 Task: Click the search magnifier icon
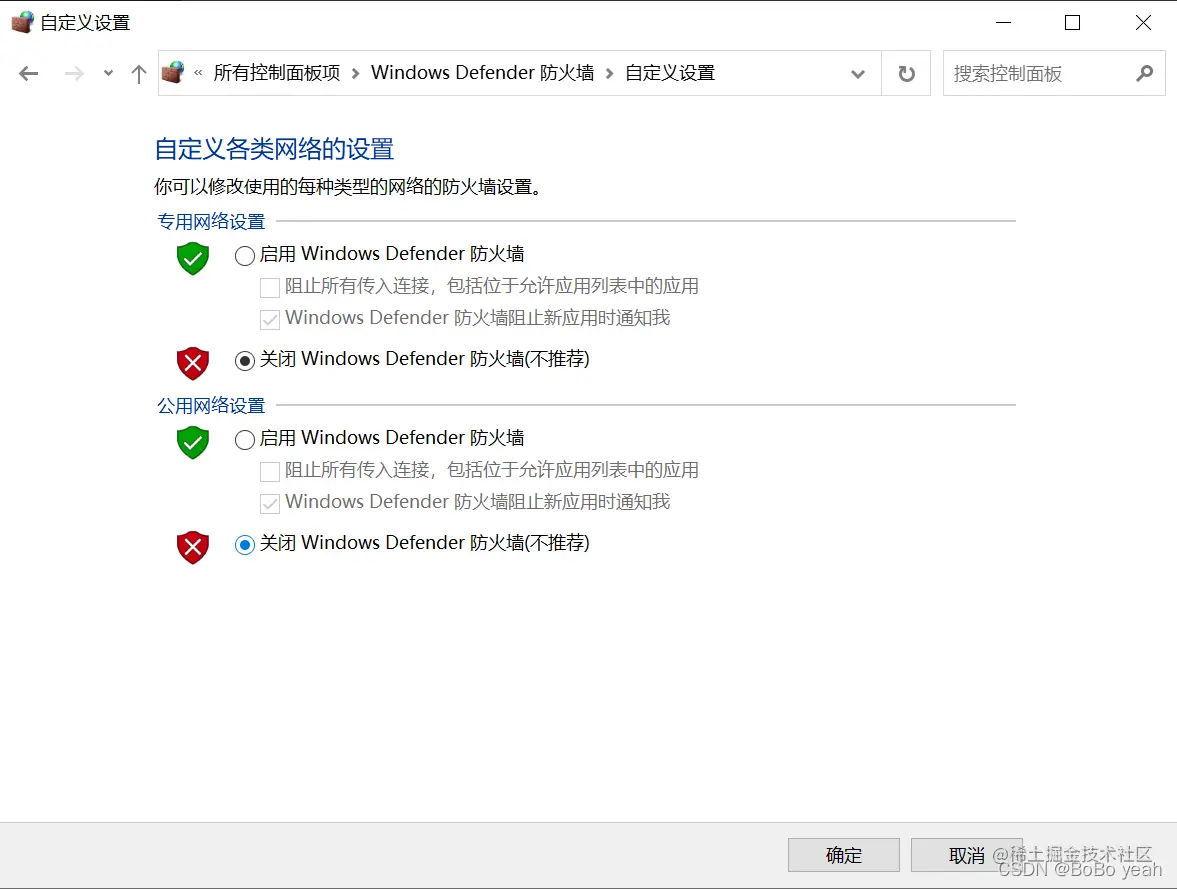coord(1145,74)
